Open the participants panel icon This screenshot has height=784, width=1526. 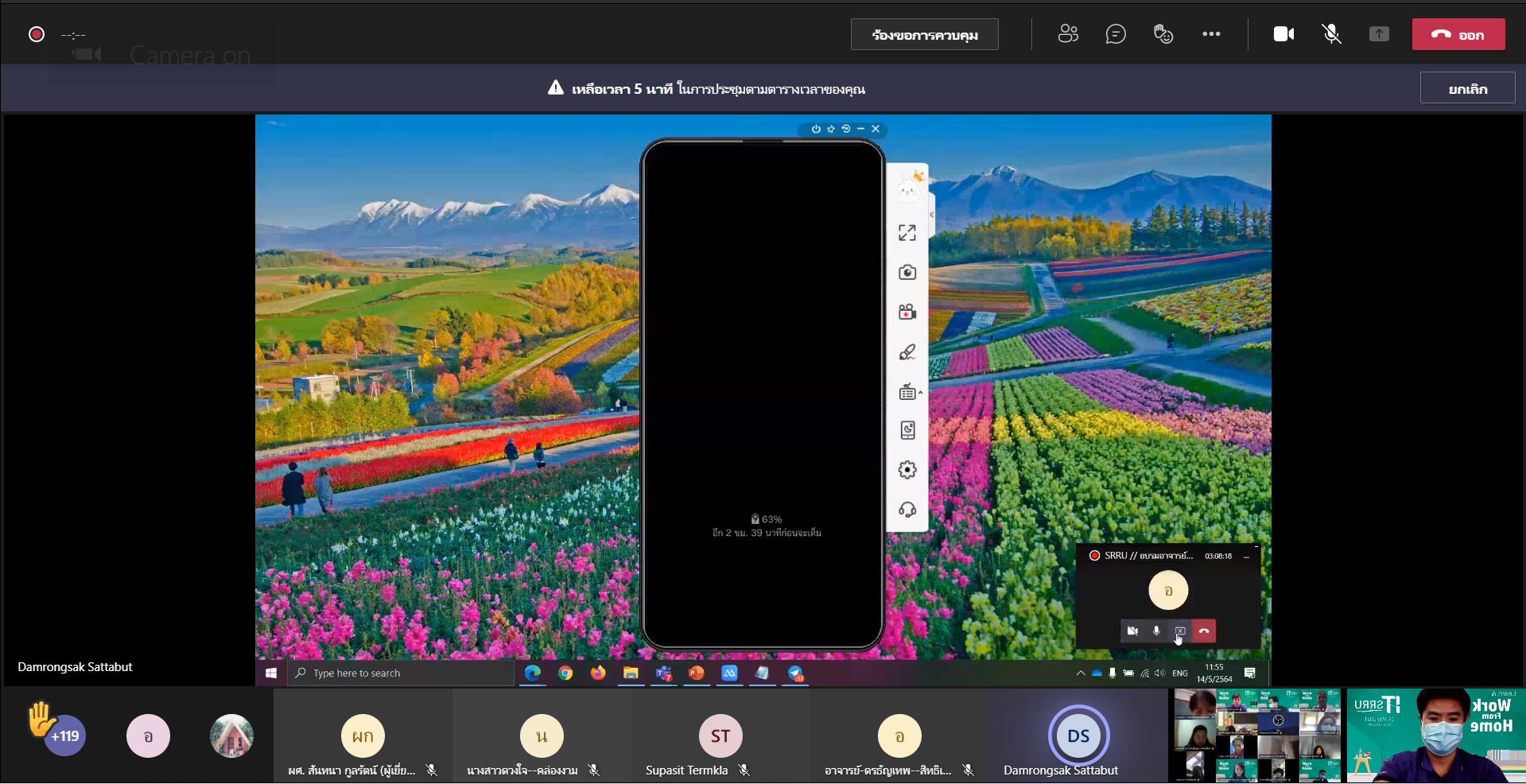(1068, 34)
